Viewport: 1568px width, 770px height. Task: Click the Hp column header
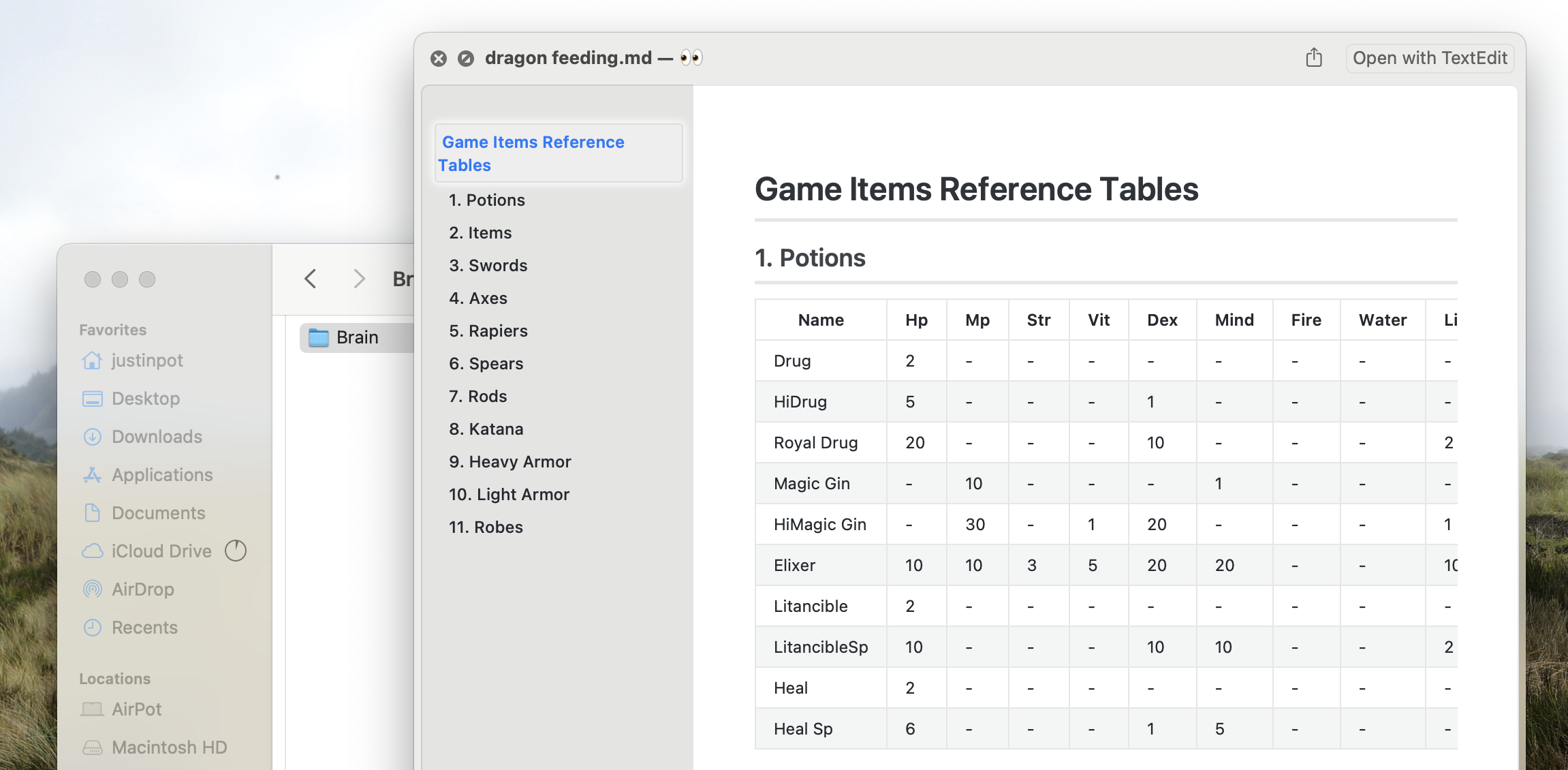(x=916, y=320)
